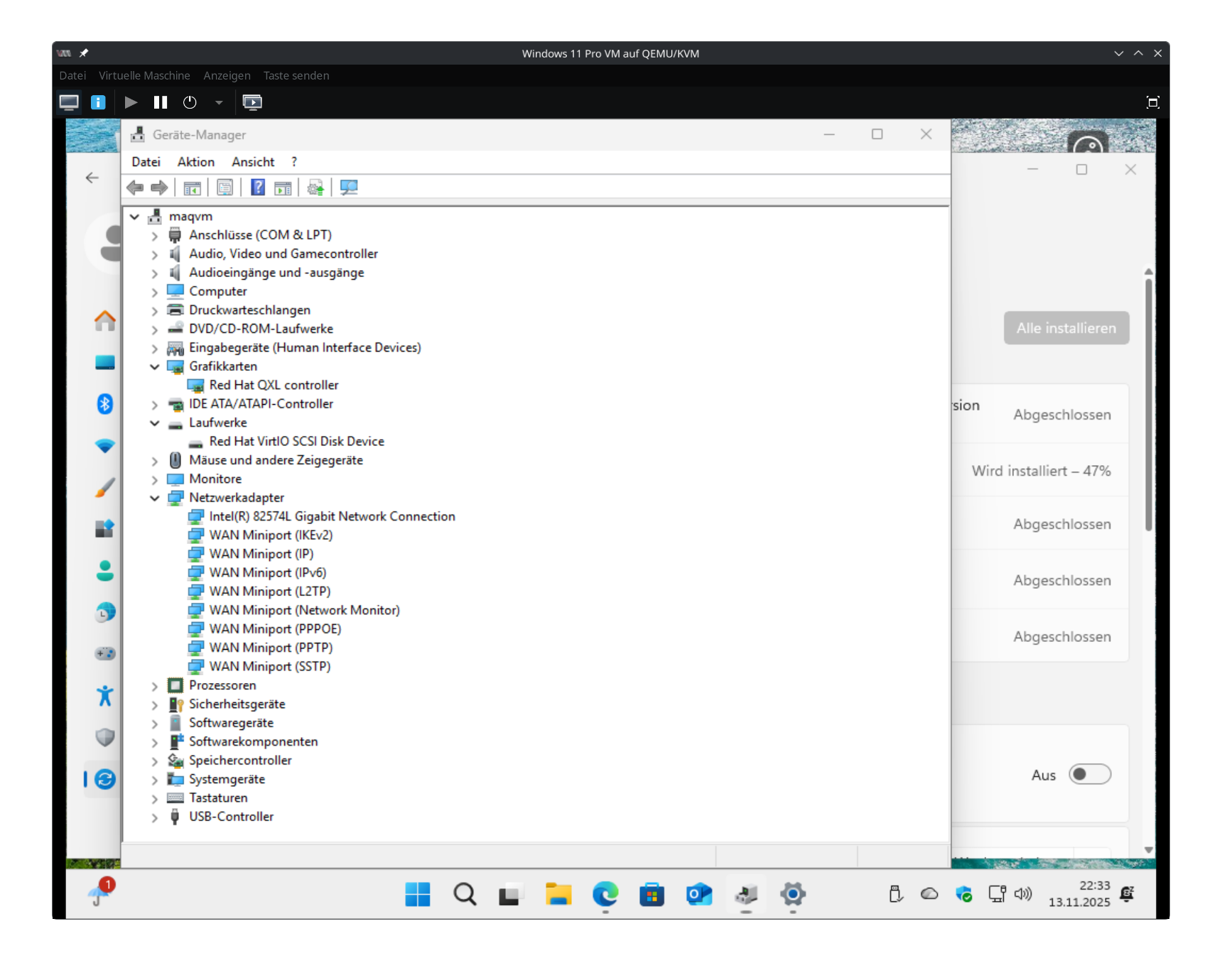
Task: Open the Virtuelle Maschine menu
Action: (144, 75)
